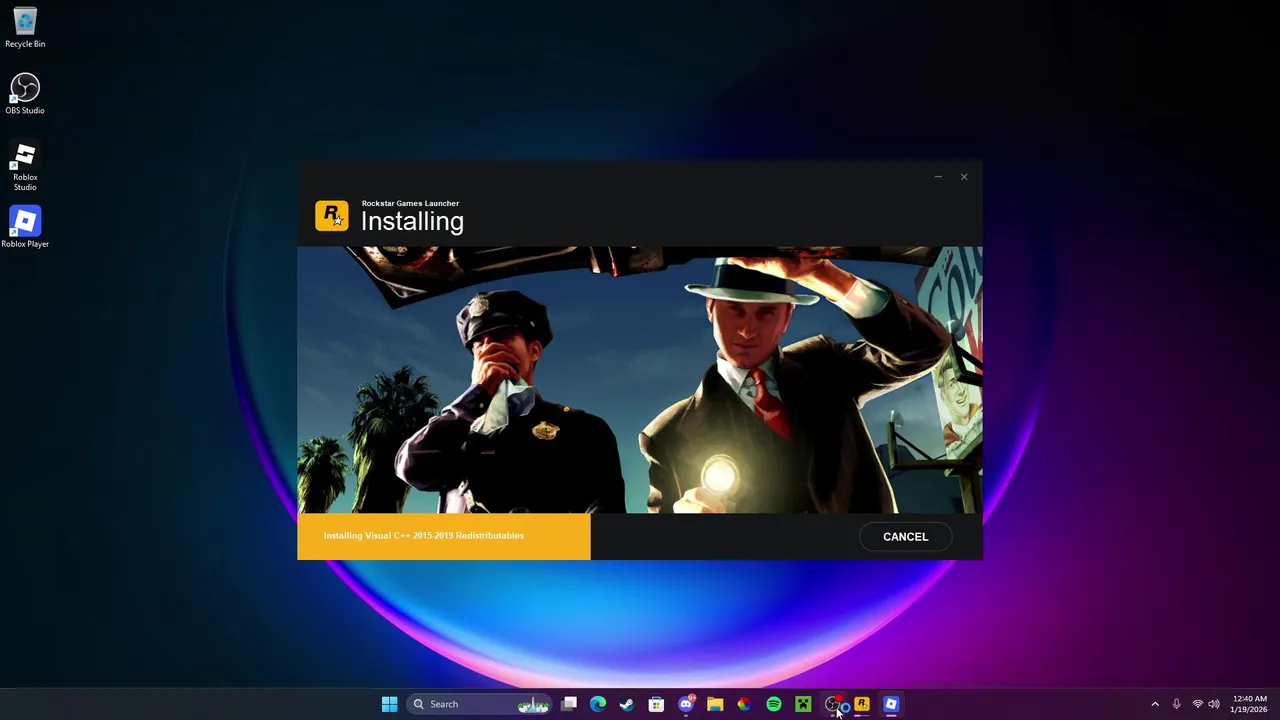Launch Microsoft Edge from the taskbar
The height and width of the screenshot is (720, 1280).
click(598, 704)
